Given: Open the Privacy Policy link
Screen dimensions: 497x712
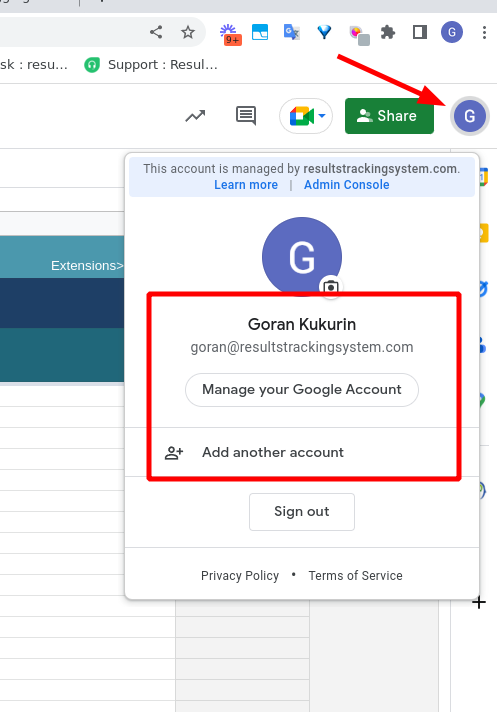Looking at the screenshot, I should (240, 576).
